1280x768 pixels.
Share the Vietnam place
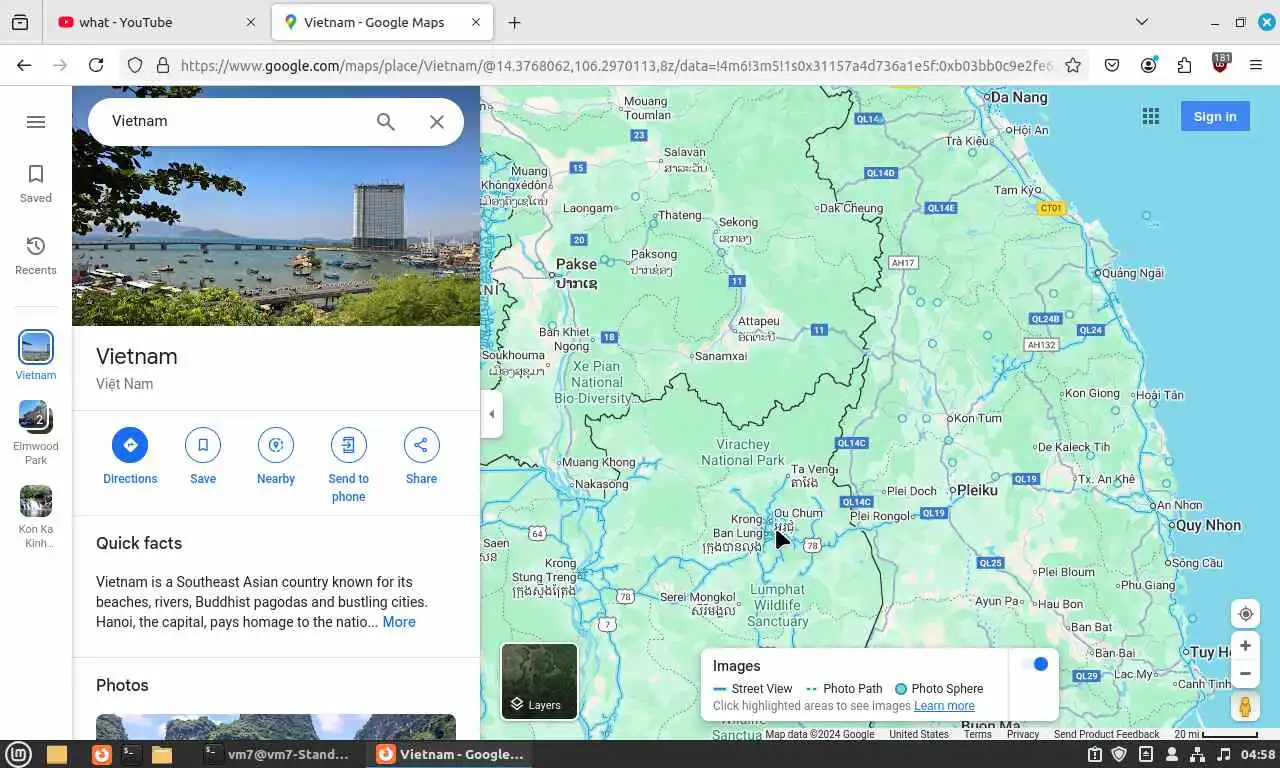(x=421, y=457)
